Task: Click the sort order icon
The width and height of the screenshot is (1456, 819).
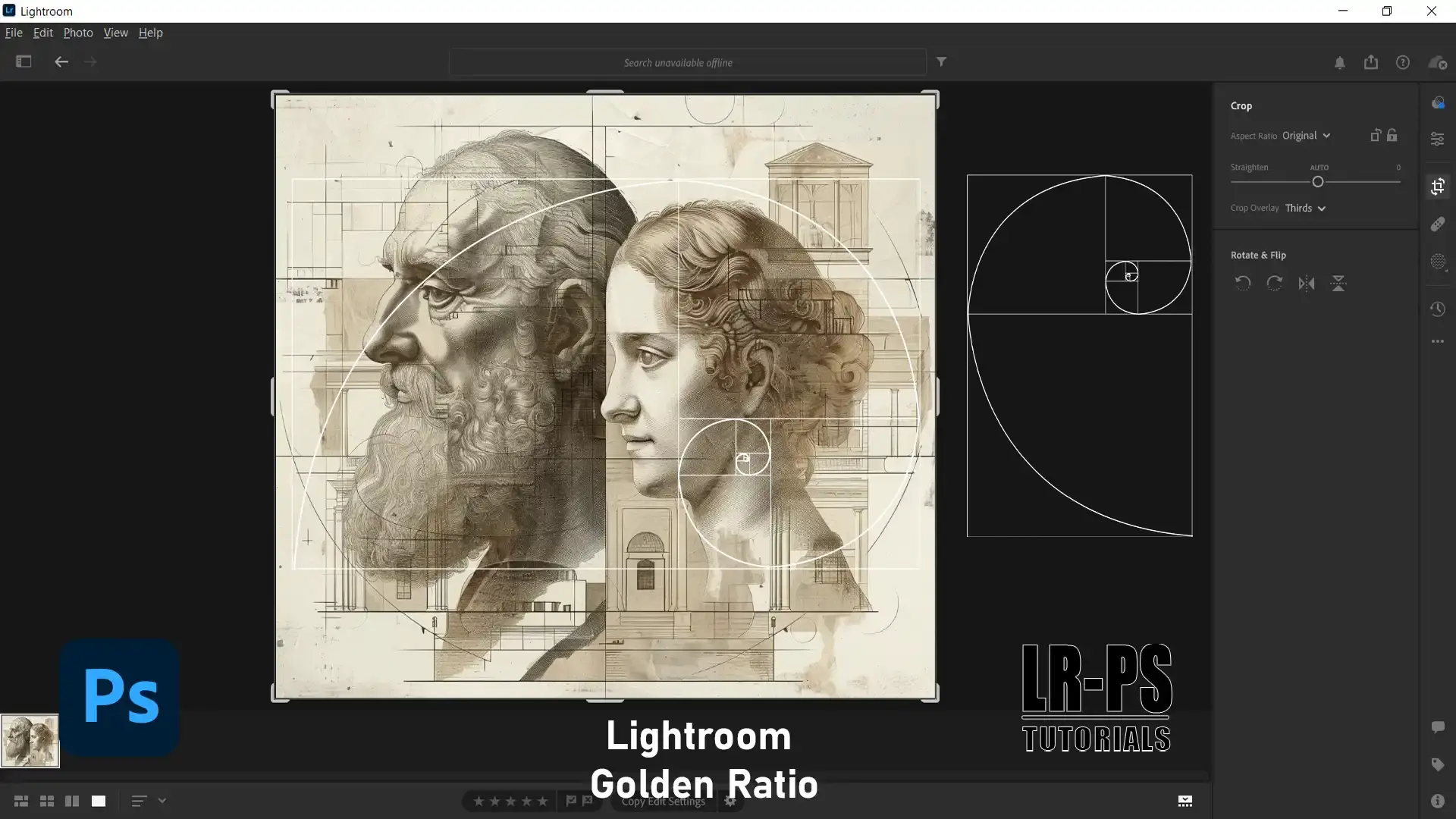Action: 139,801
